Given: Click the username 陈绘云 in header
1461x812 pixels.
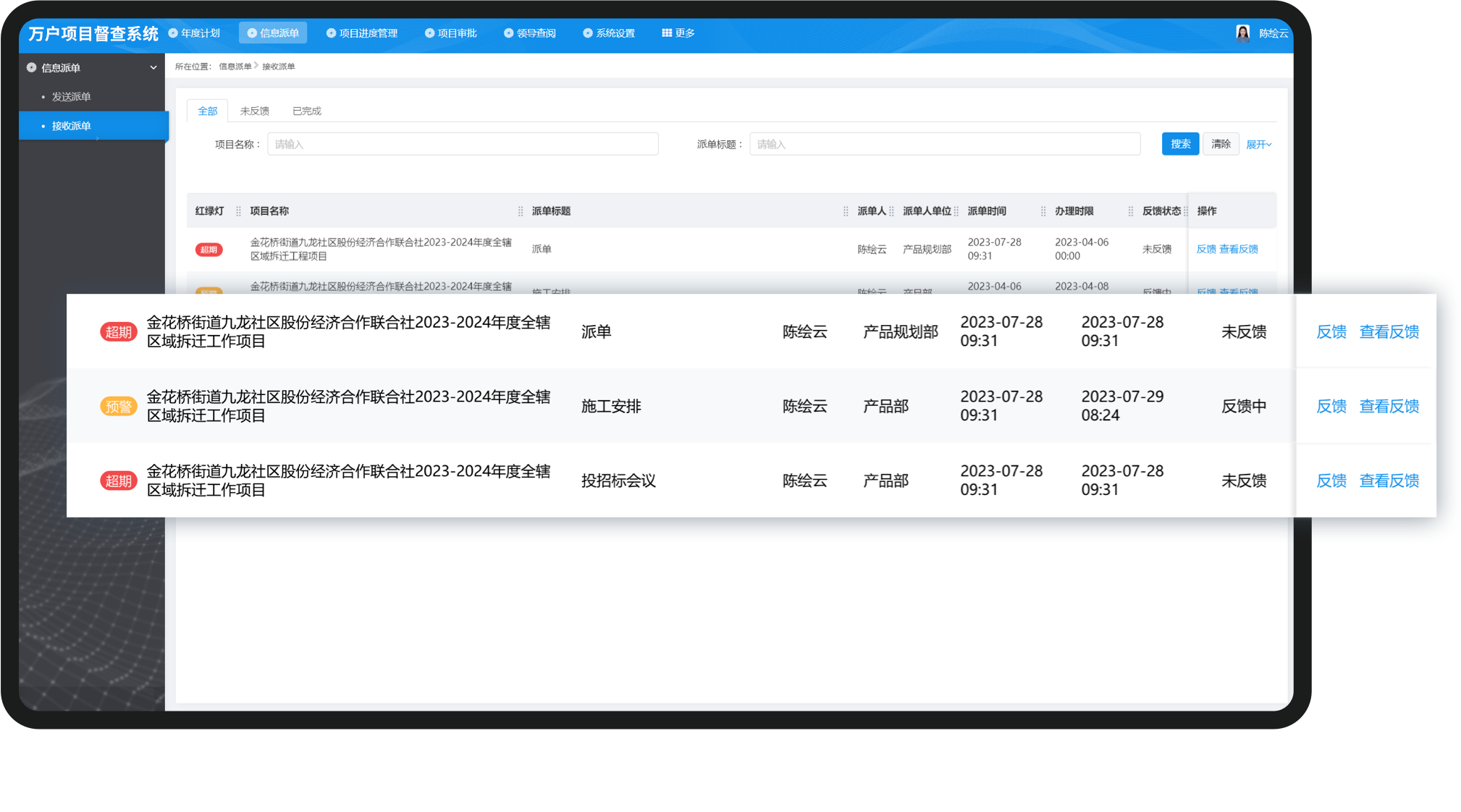Looking at the screenshot, I should tap(1273, 33).
